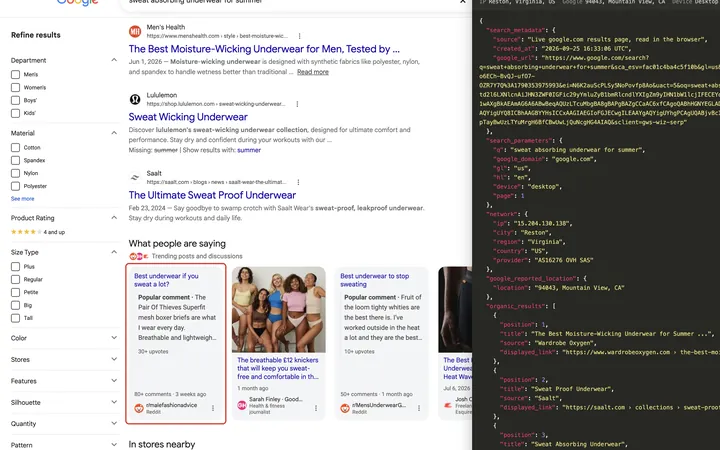720x450 pixels.
Task: Click "AS16276 OVH SAS" provider value
Action: (x=563, y=260)
